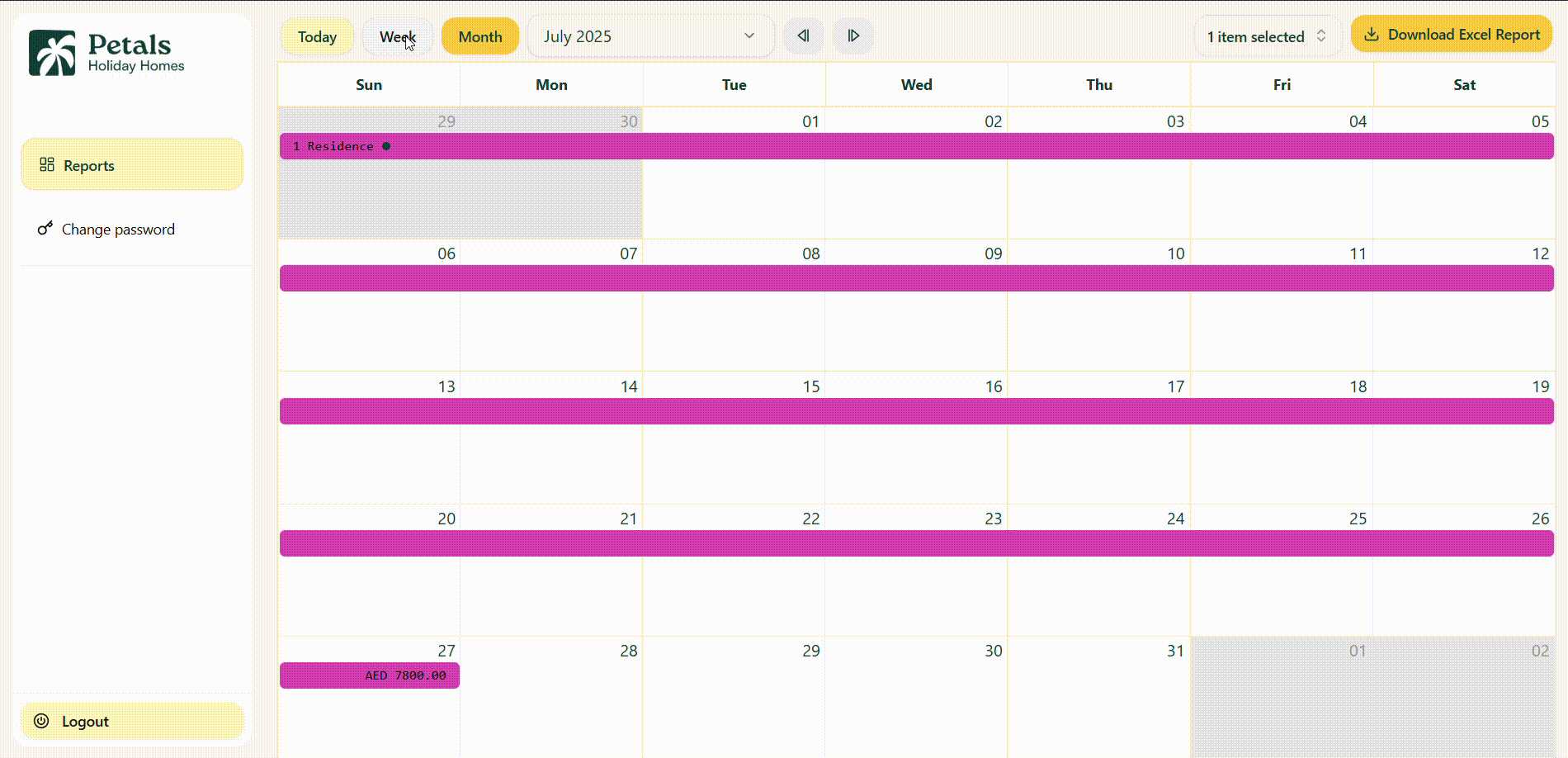
Task: Switch to Month view
Action: click(480, 37)
